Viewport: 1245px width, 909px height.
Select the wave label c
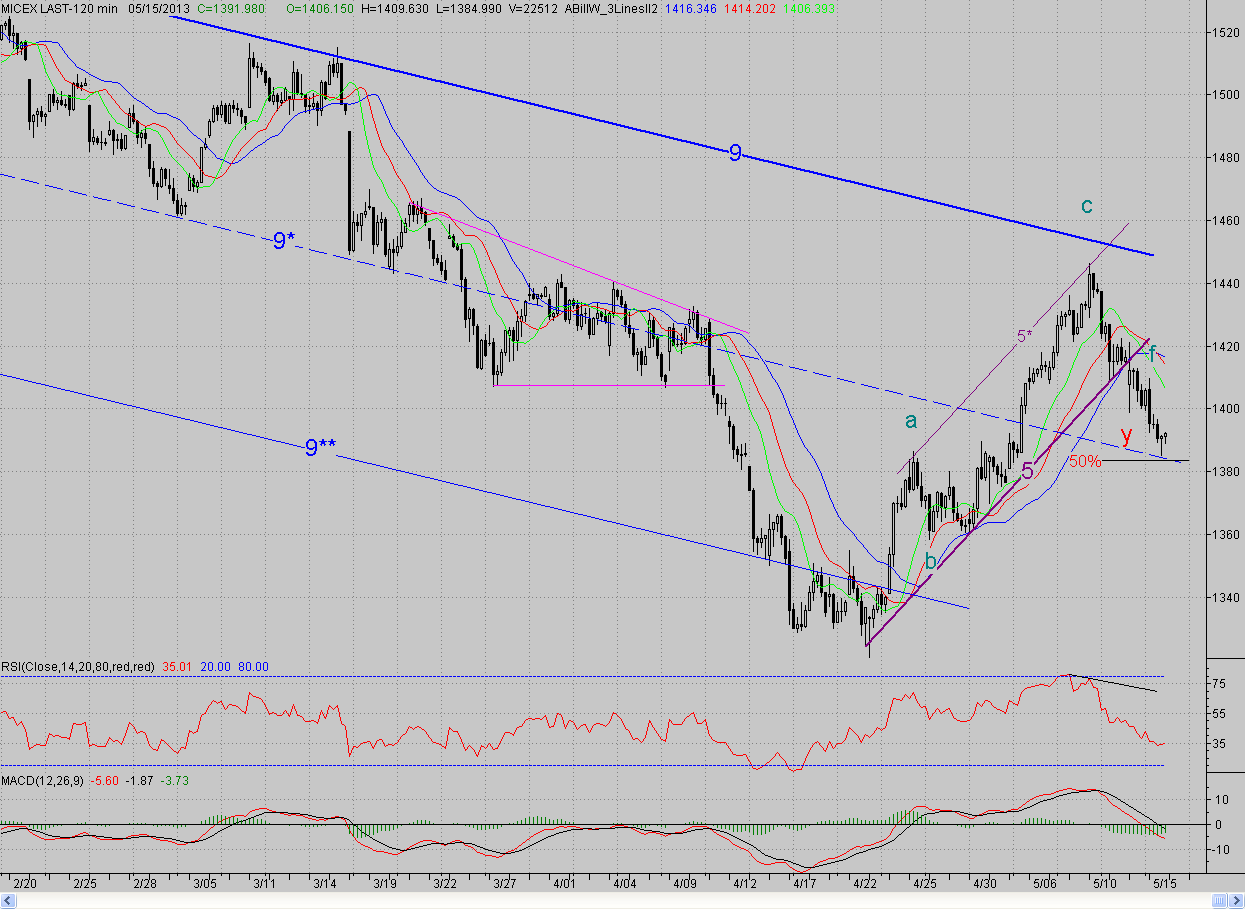[x=1087, y=206]
